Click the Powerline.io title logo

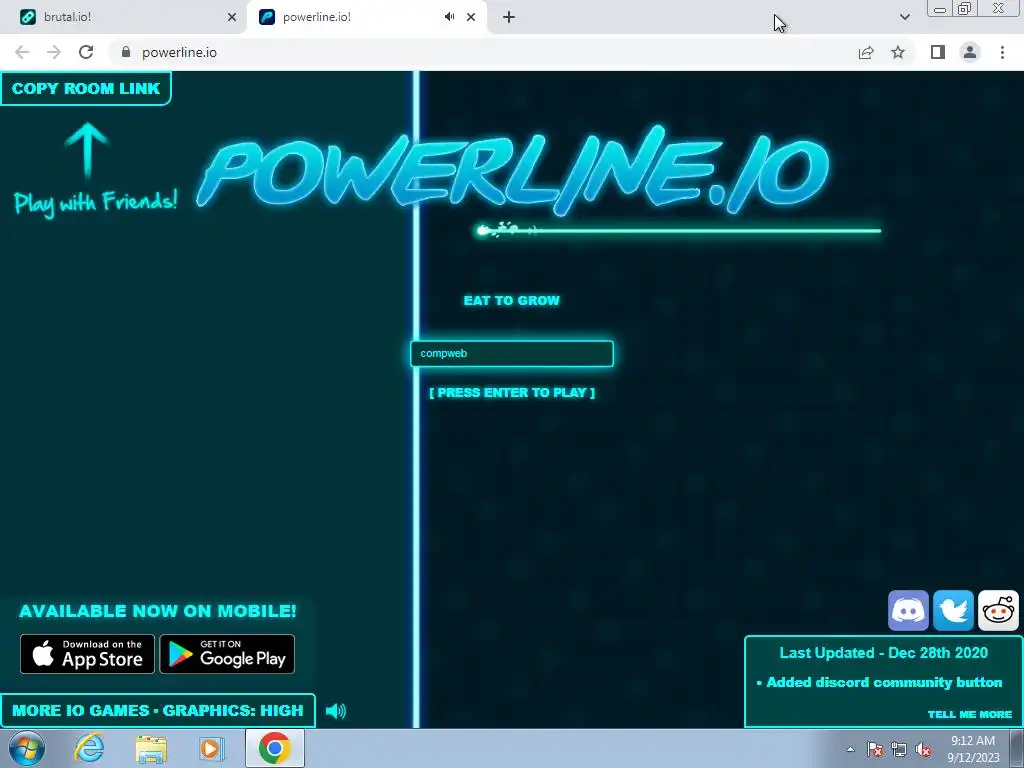tap(513, 170)
